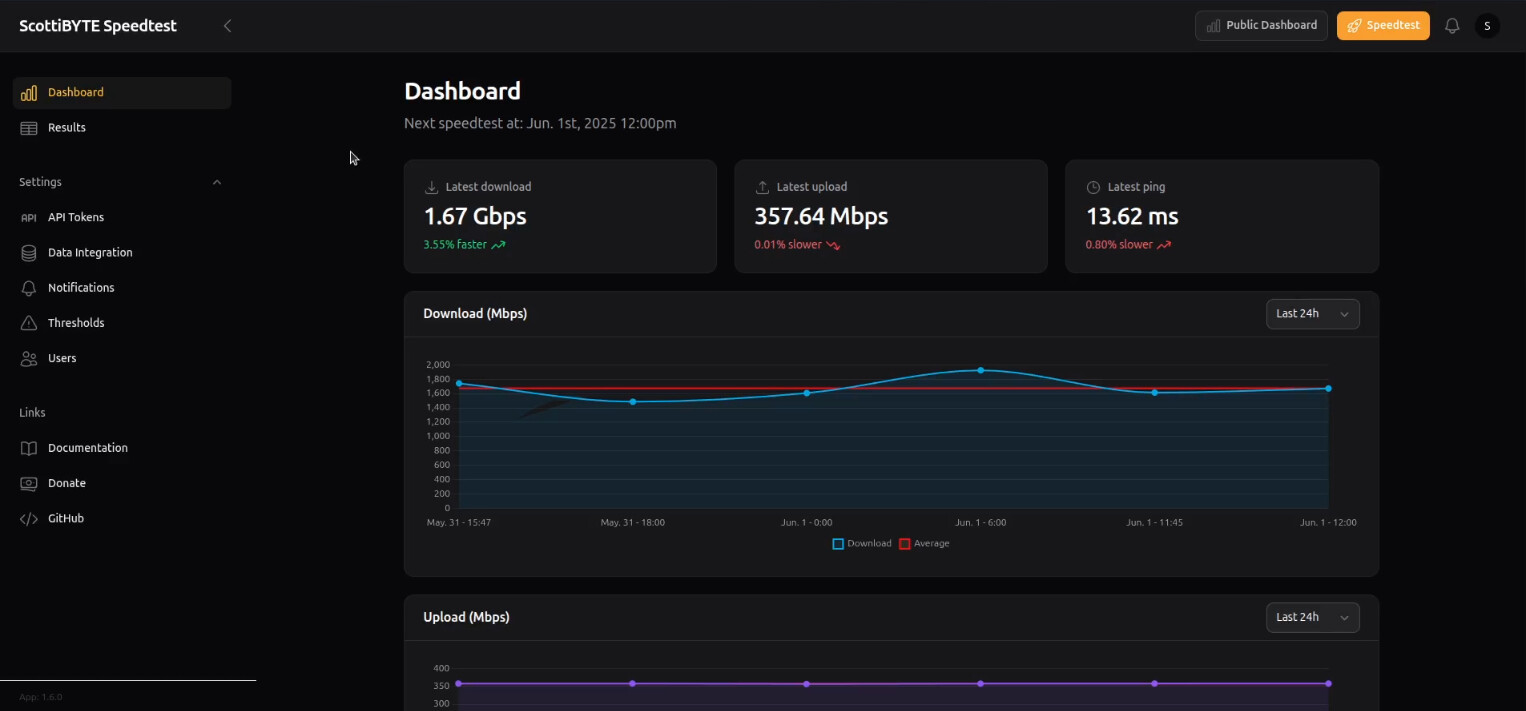Collapse the Settings section chevron
The image size is (1526, 711).
tap(217, 182)
